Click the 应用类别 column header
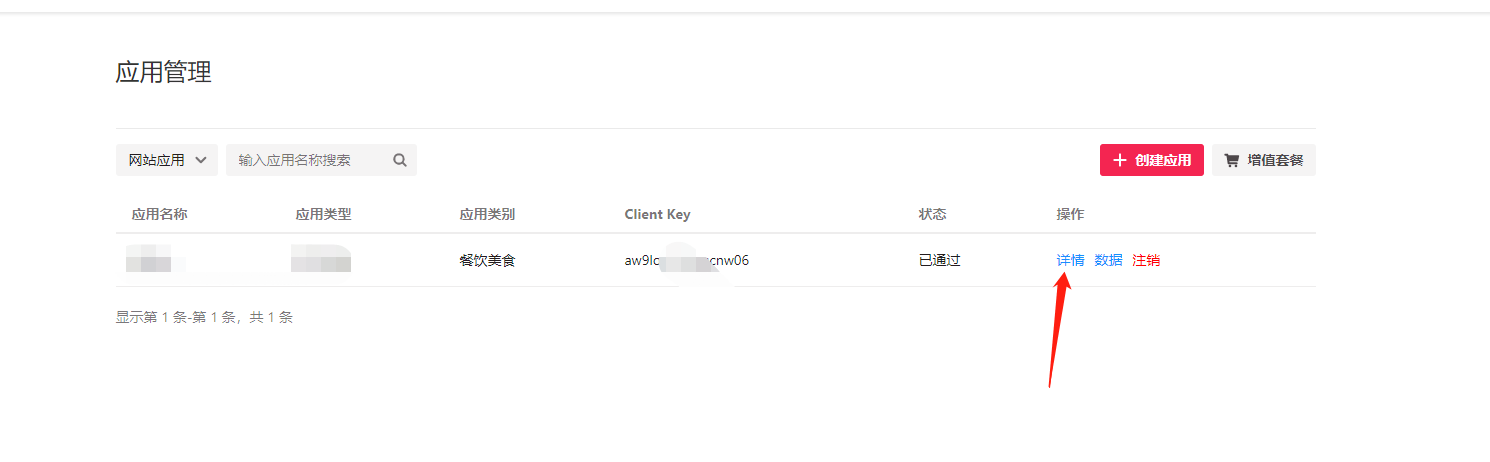The image size is (1490, 462). pyautogui.click(x=487, y=214)
